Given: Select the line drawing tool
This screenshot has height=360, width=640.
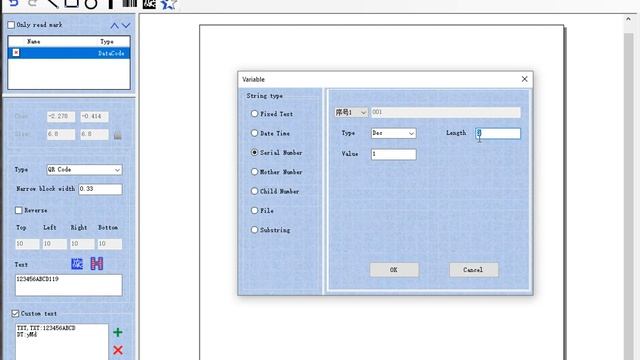Looking at the screenshot, I should tap(52, 3).
